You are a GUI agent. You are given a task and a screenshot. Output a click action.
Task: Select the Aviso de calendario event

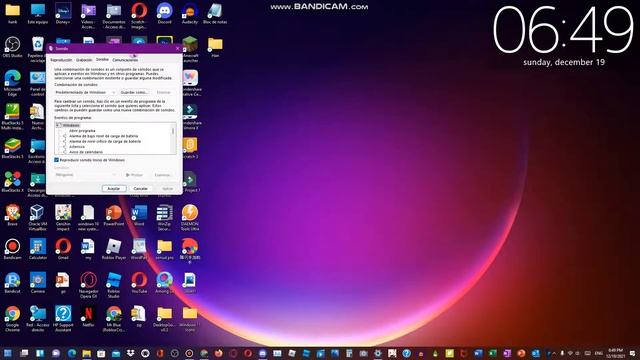click(86, 152)
